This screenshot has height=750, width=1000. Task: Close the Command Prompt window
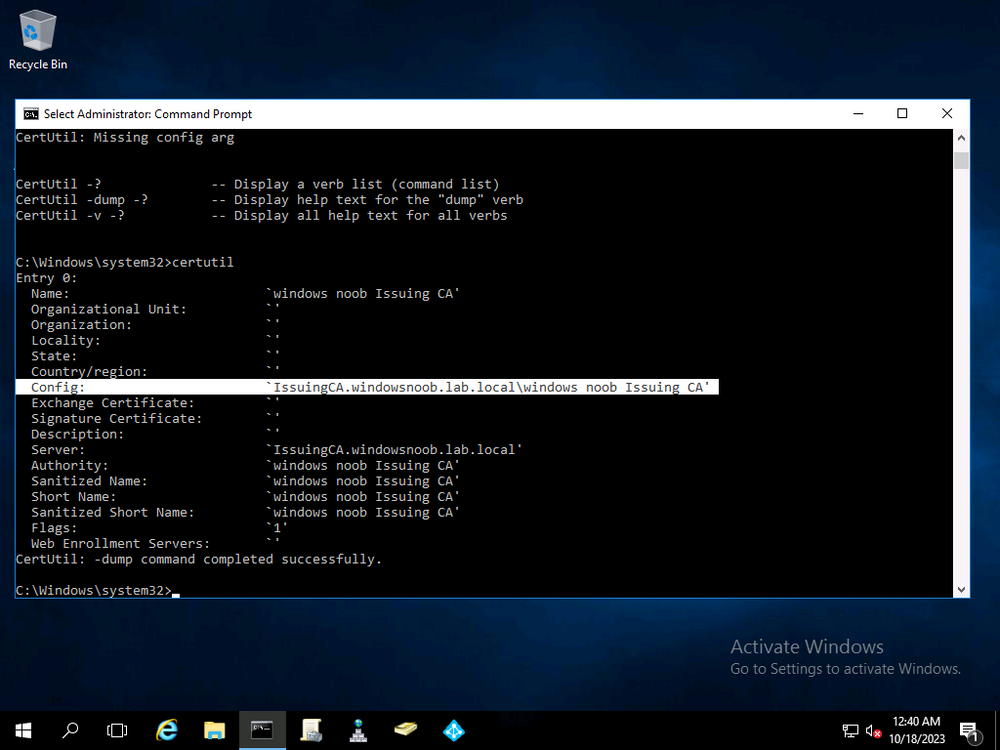tap(947, 114)
